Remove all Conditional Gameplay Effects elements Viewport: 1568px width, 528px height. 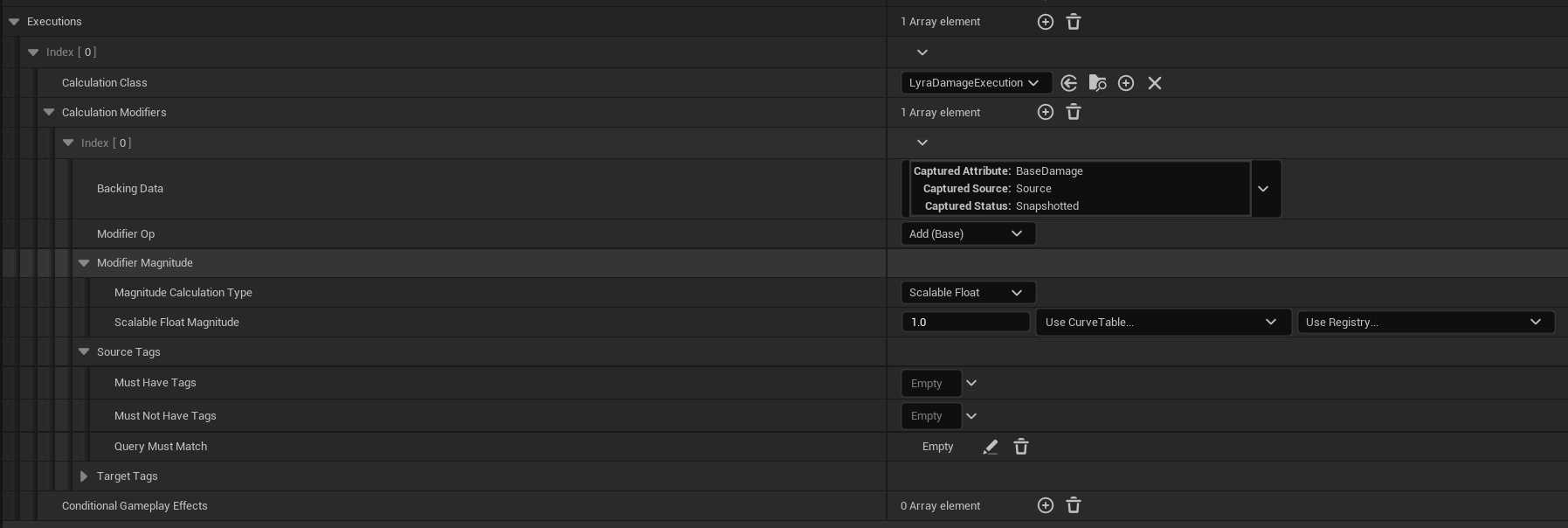tap(1074, 505)
